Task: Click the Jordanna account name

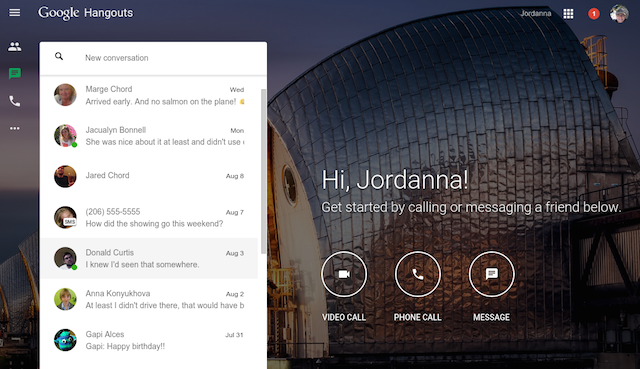Action: click(536, 13)
